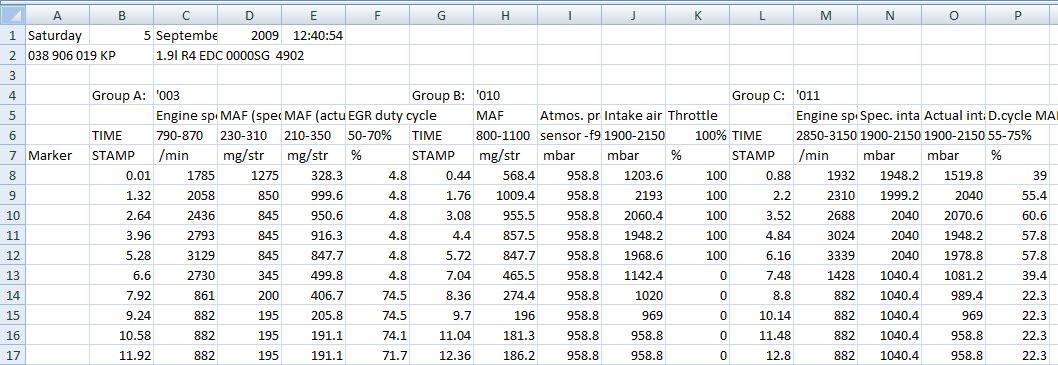Screen dimensions: 1058x365
Task: Click value 3129 in row 12
Action: (186, 256)
